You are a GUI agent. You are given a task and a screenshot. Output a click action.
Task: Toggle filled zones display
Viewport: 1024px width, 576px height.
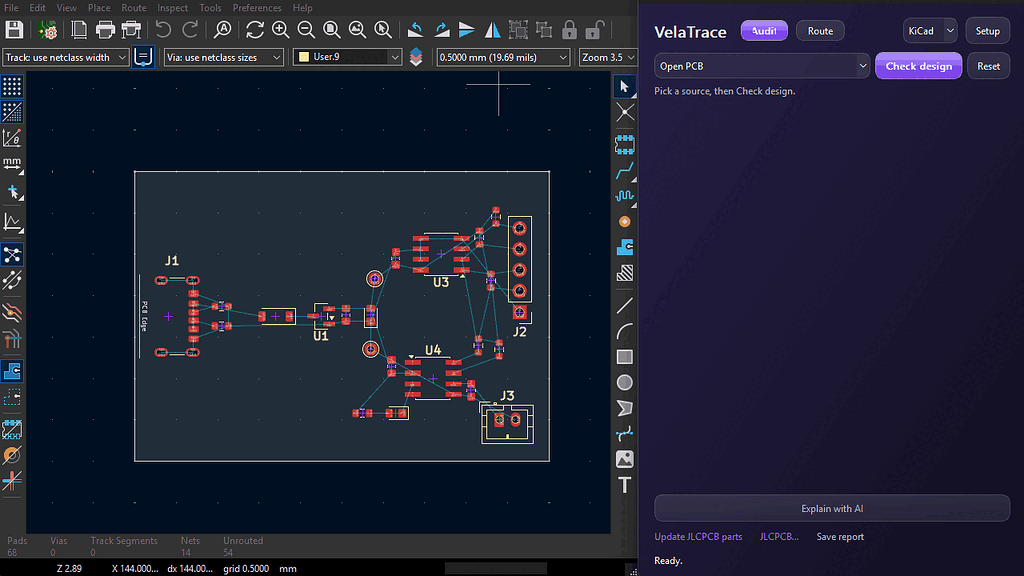click(x=12, y=371)
